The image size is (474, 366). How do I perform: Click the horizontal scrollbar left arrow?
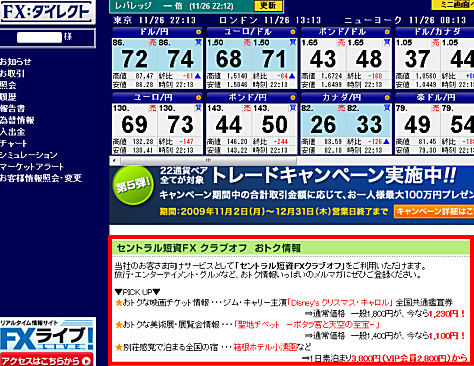[x=114, y=160]
